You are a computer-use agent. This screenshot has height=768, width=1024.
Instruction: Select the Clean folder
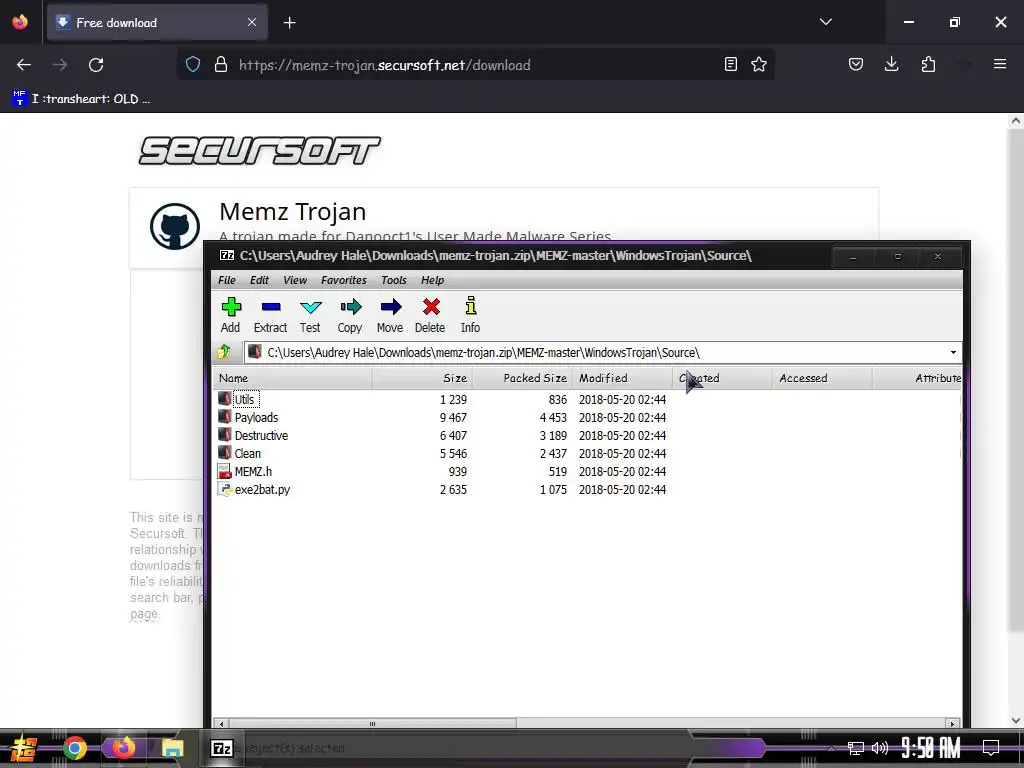(x=248, y=454)
